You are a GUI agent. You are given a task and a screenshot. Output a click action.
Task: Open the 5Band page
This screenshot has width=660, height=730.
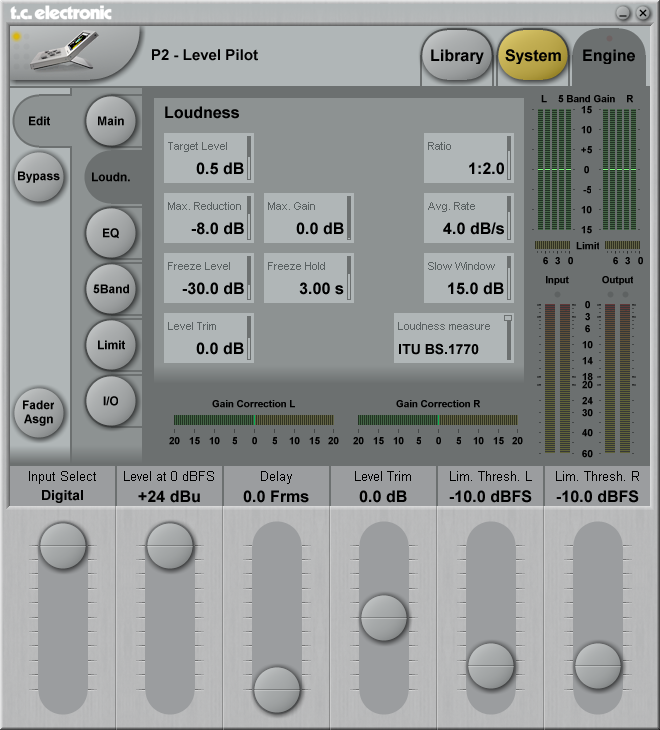pyautogui.click(x=111, y=289)
